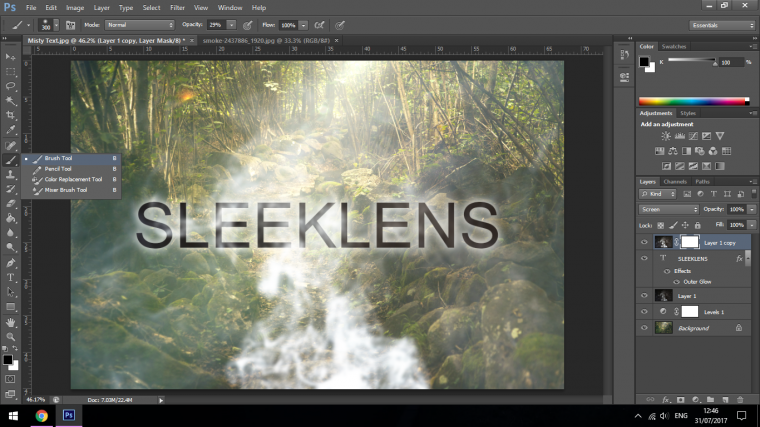Select the Rectangular Marquee tool
This screenshot has width=760, height=427.
(10, 72)
